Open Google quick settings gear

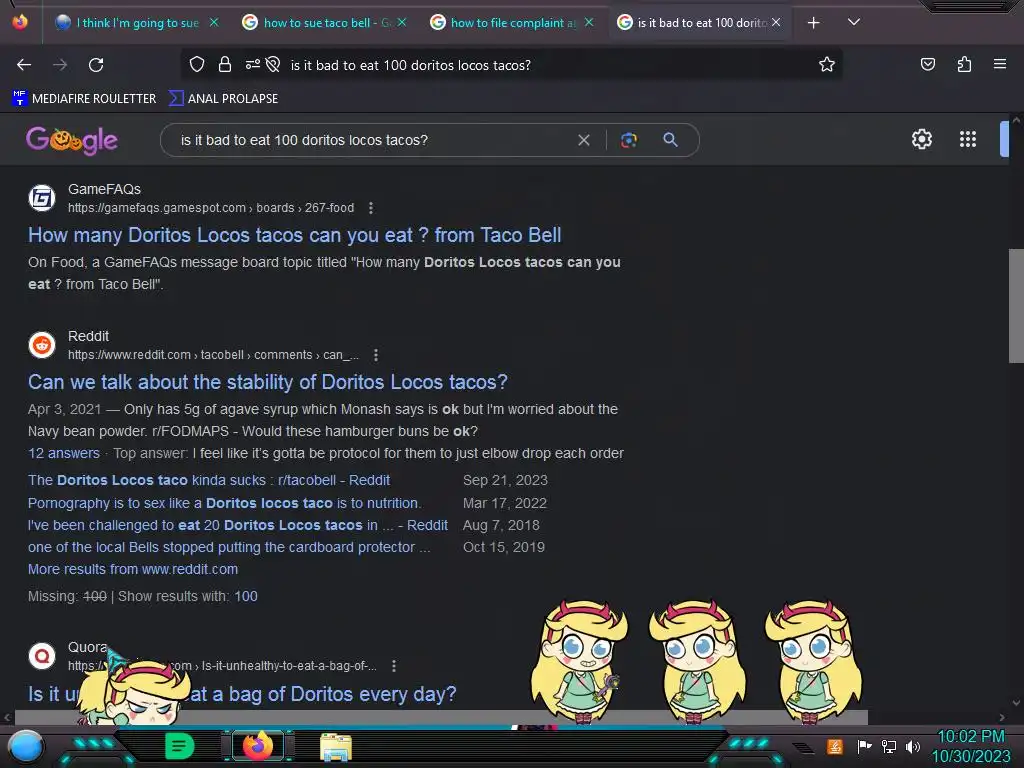coord(921,139)
